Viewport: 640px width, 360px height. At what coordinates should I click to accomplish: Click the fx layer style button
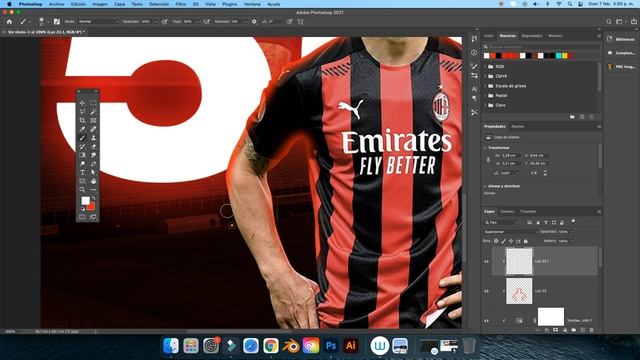click(547, 330)
